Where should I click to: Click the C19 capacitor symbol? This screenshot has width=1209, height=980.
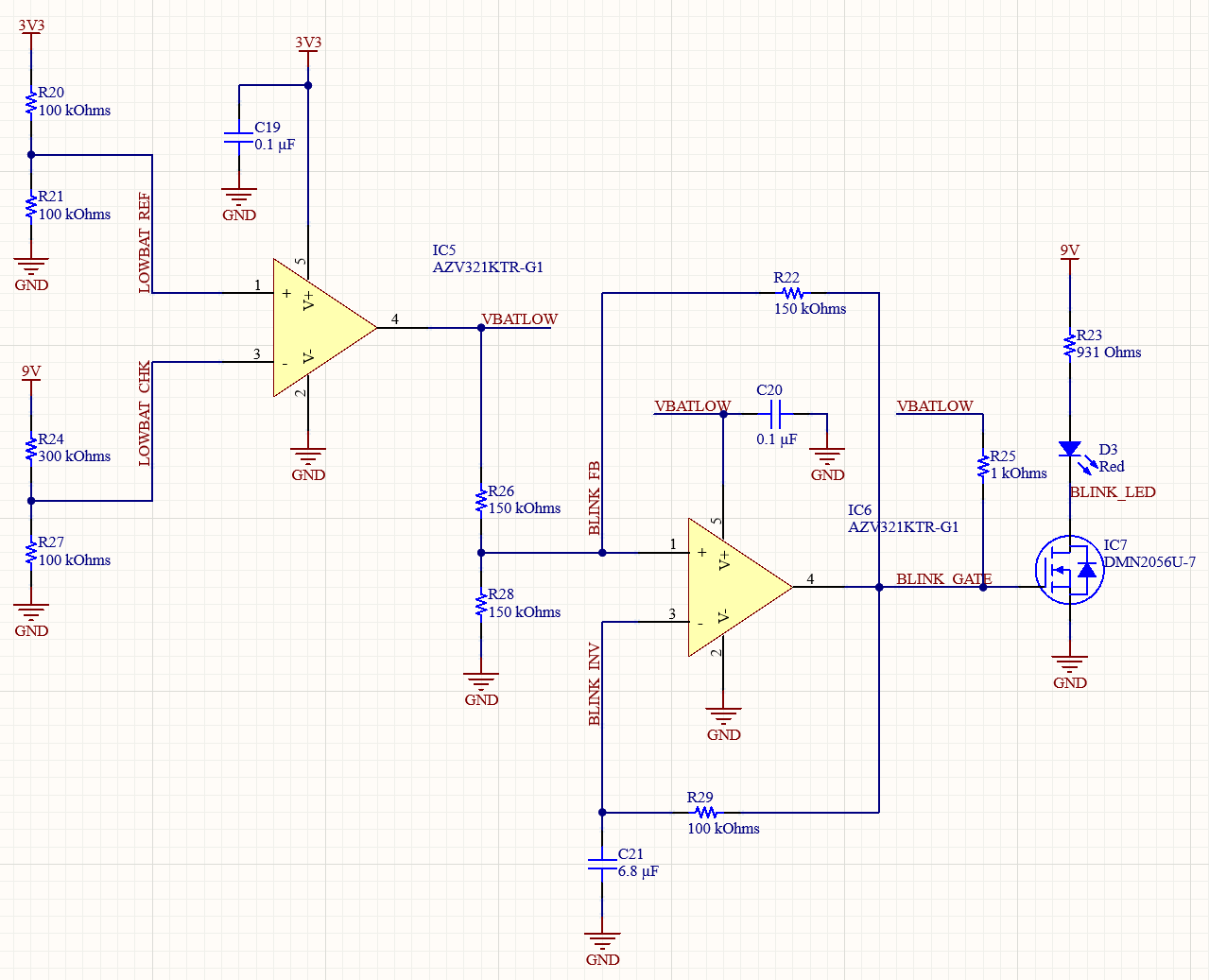coord(239,139)
